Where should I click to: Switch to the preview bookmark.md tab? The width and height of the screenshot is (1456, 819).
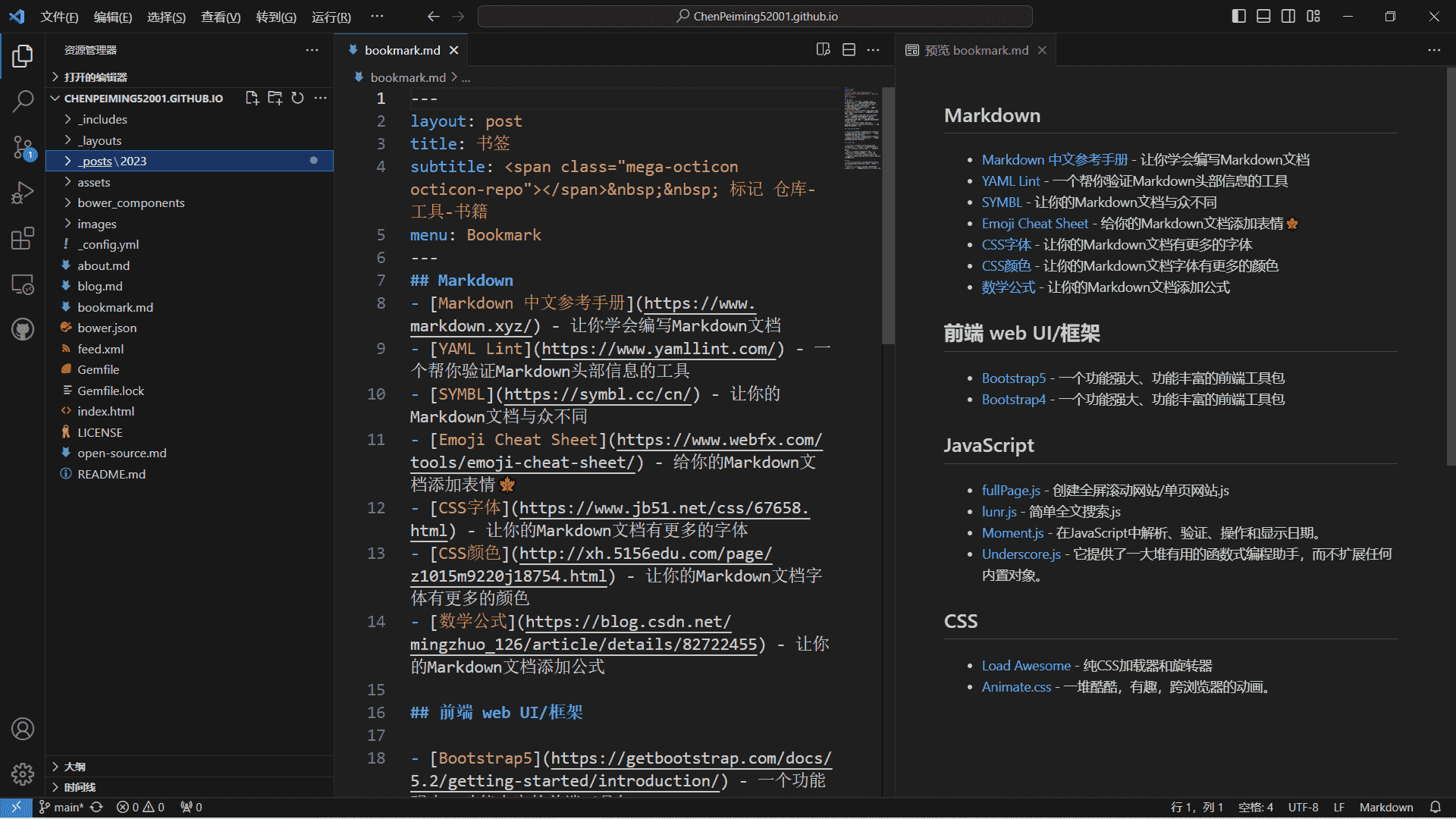pos(976,50)
